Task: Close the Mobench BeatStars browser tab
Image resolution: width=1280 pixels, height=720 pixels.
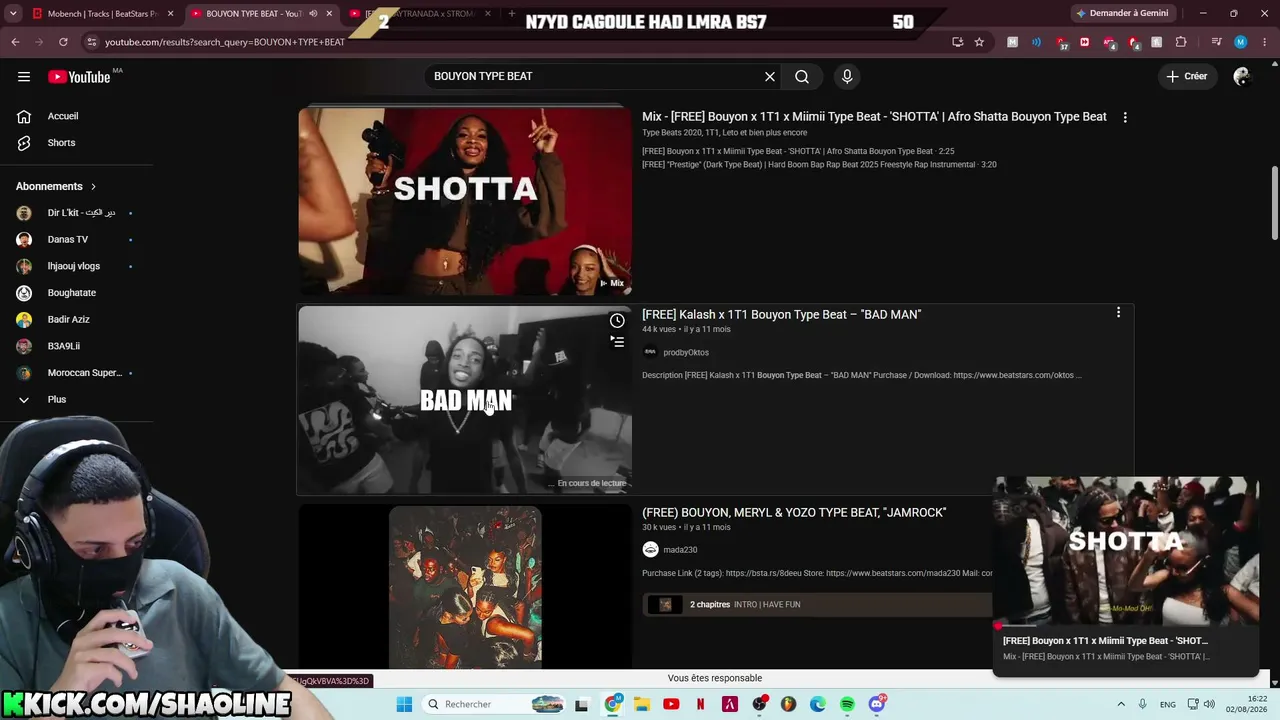Action: coord(170,14)
